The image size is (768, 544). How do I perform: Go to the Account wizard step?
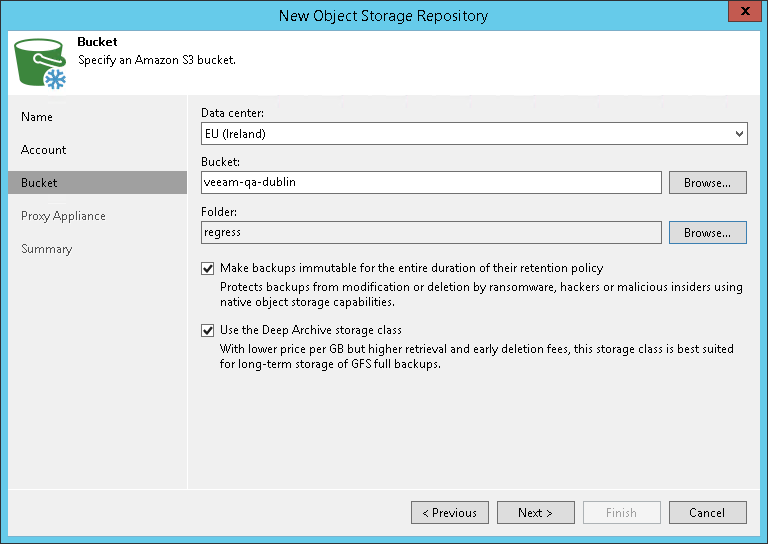click(x=44, y=150)
